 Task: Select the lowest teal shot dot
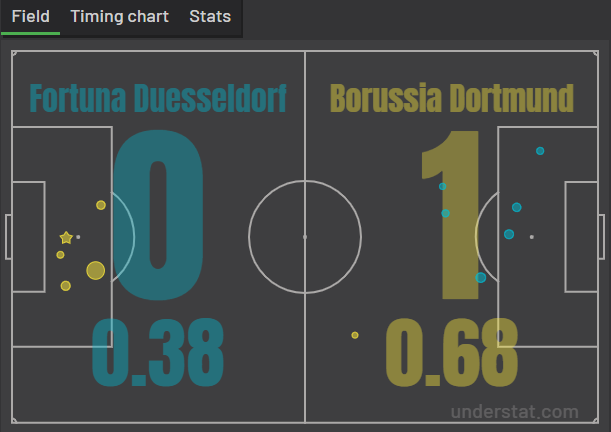(x=481, y=277)
